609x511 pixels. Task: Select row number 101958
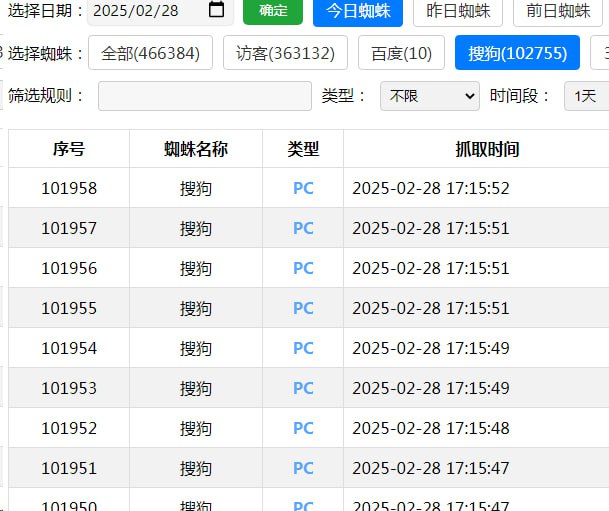(69, 188)
